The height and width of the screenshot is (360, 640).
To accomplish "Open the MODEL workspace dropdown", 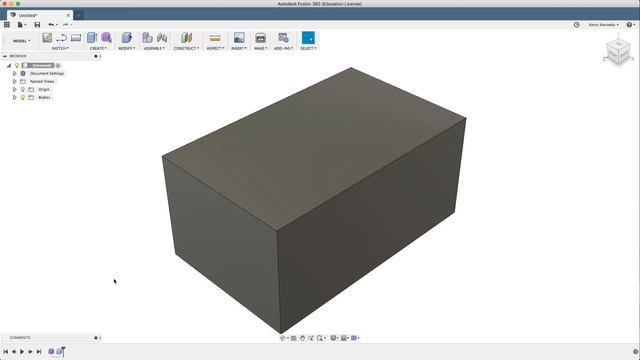I will point(21,41).
